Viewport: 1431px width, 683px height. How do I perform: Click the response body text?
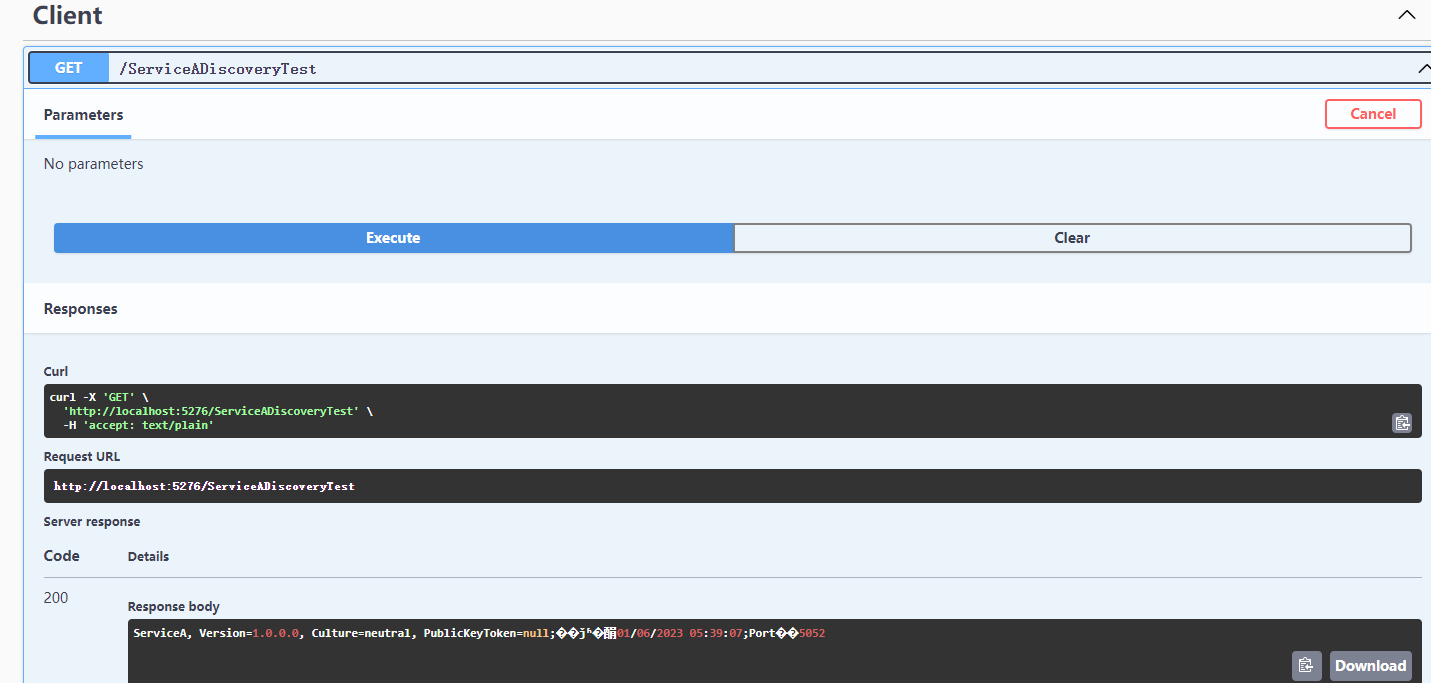point(478,633)
